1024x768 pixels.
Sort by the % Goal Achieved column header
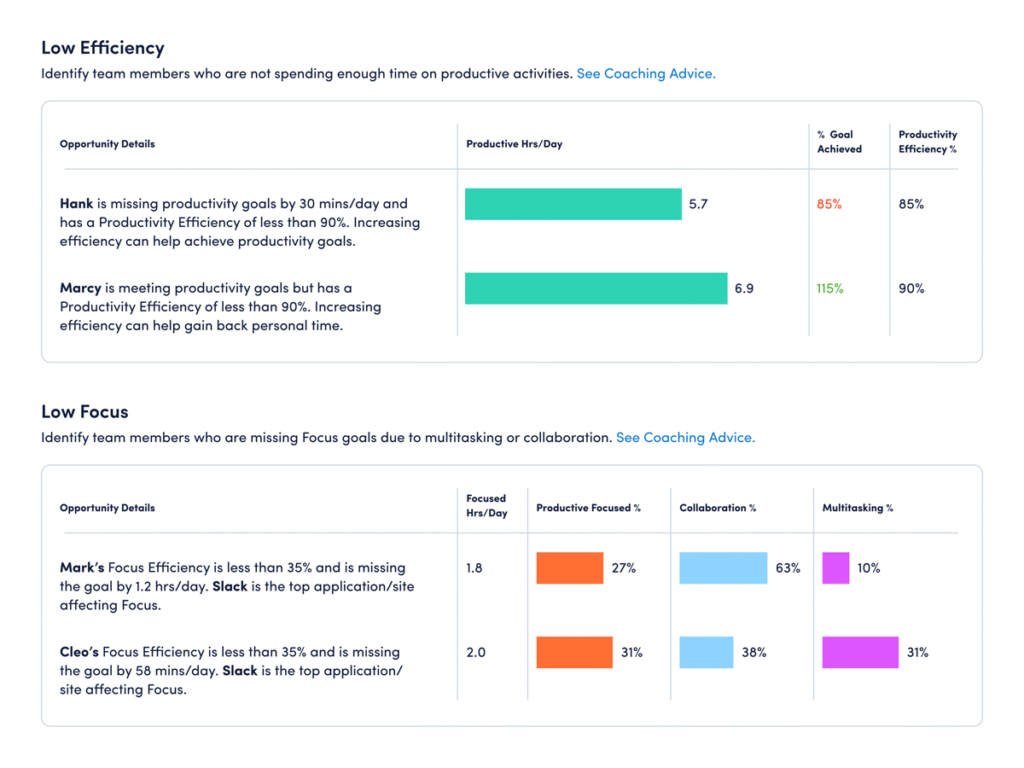tap(840, 143)
